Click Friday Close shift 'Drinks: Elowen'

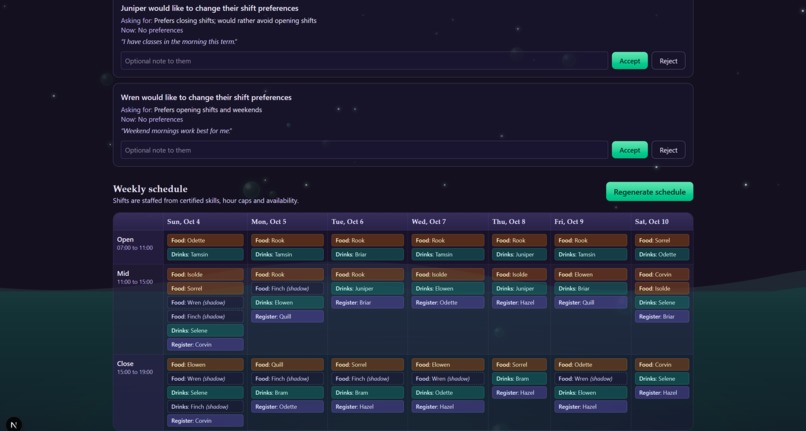(x=591, y=392)
